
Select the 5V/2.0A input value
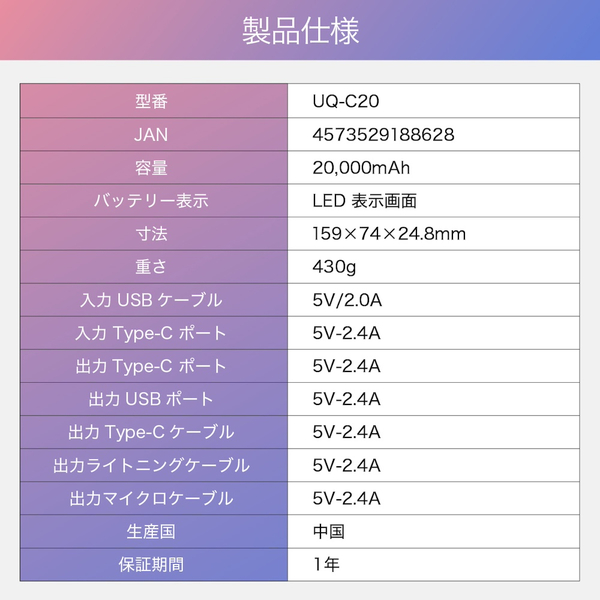click(347, 299)
